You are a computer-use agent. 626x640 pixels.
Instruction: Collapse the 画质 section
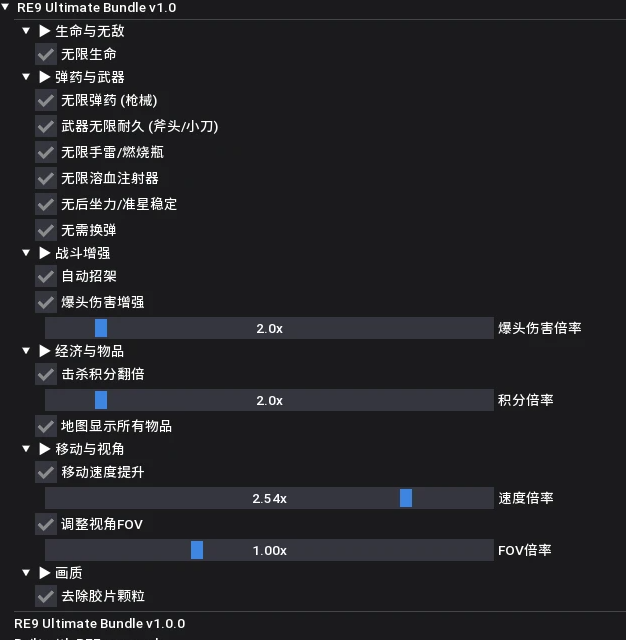point(27,573)
